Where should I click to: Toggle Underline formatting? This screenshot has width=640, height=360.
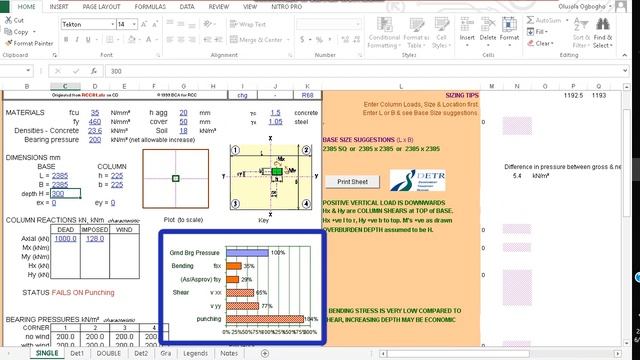pos(88,40)
